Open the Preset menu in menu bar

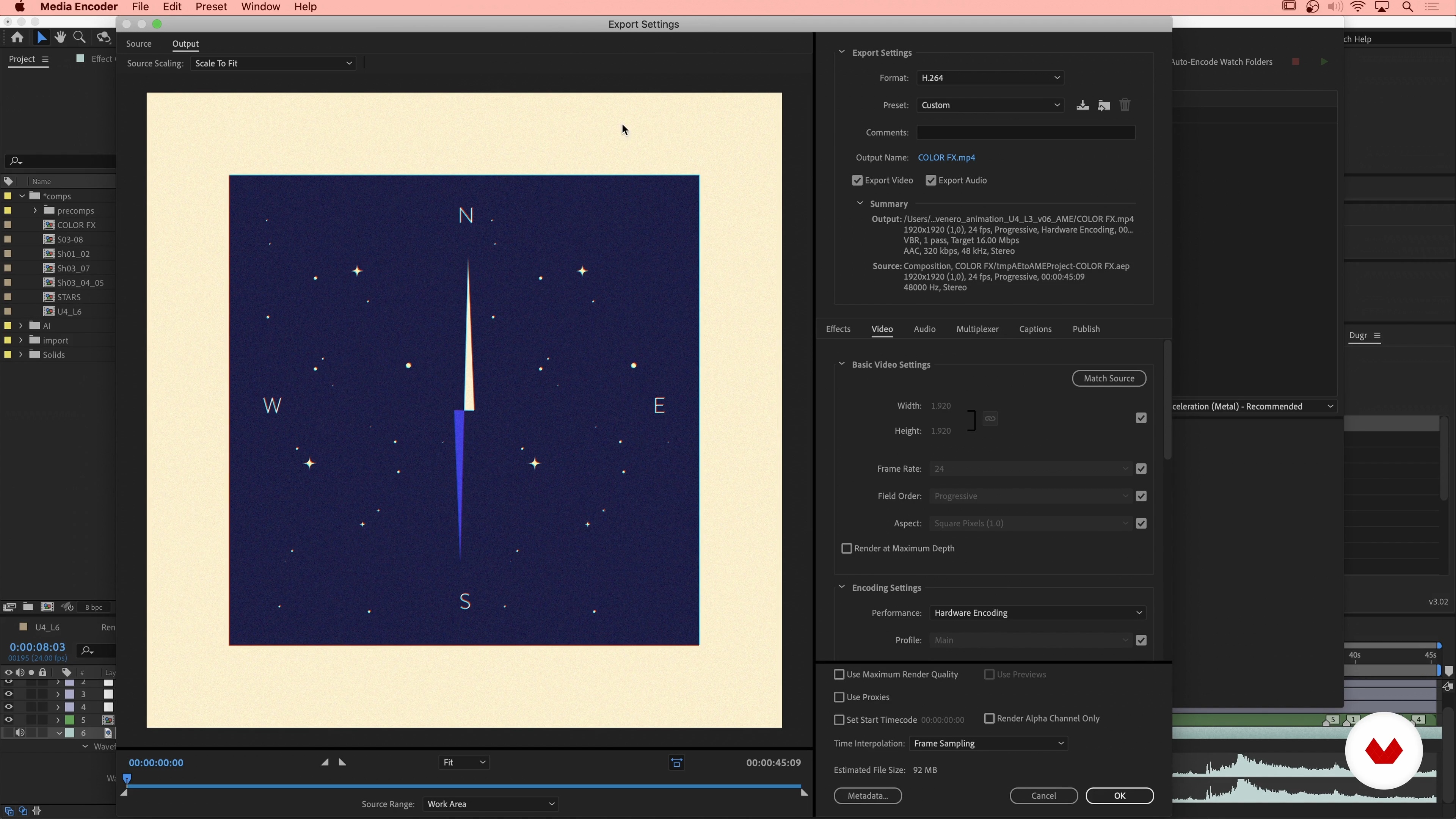(x=211, y=7)
